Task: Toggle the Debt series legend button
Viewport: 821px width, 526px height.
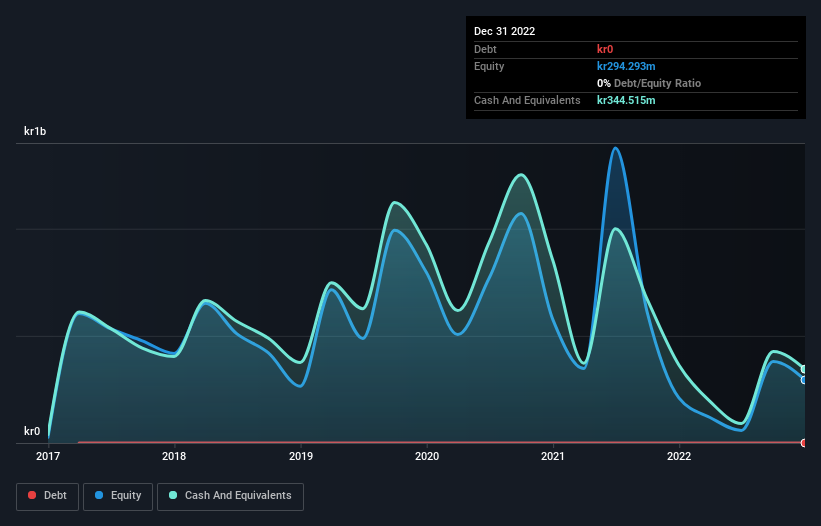Action: pyautogui.click(x=47, y=496)
